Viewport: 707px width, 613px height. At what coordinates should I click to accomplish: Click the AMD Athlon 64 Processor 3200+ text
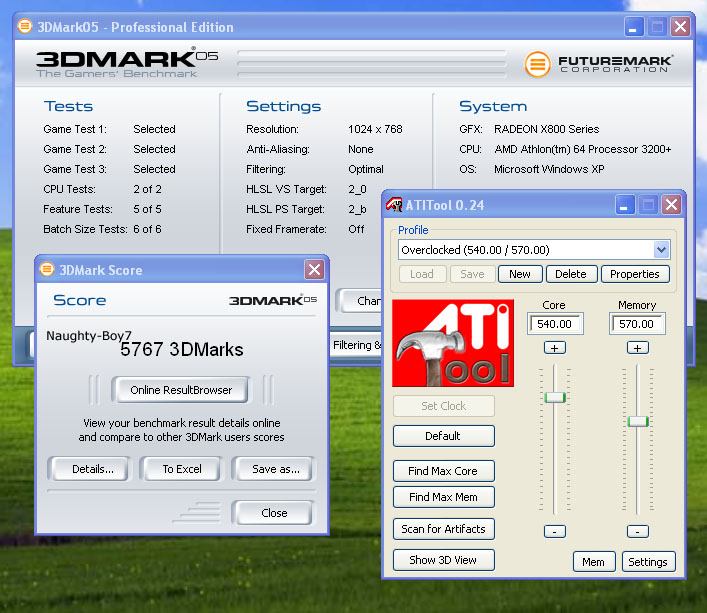[583, 149]
